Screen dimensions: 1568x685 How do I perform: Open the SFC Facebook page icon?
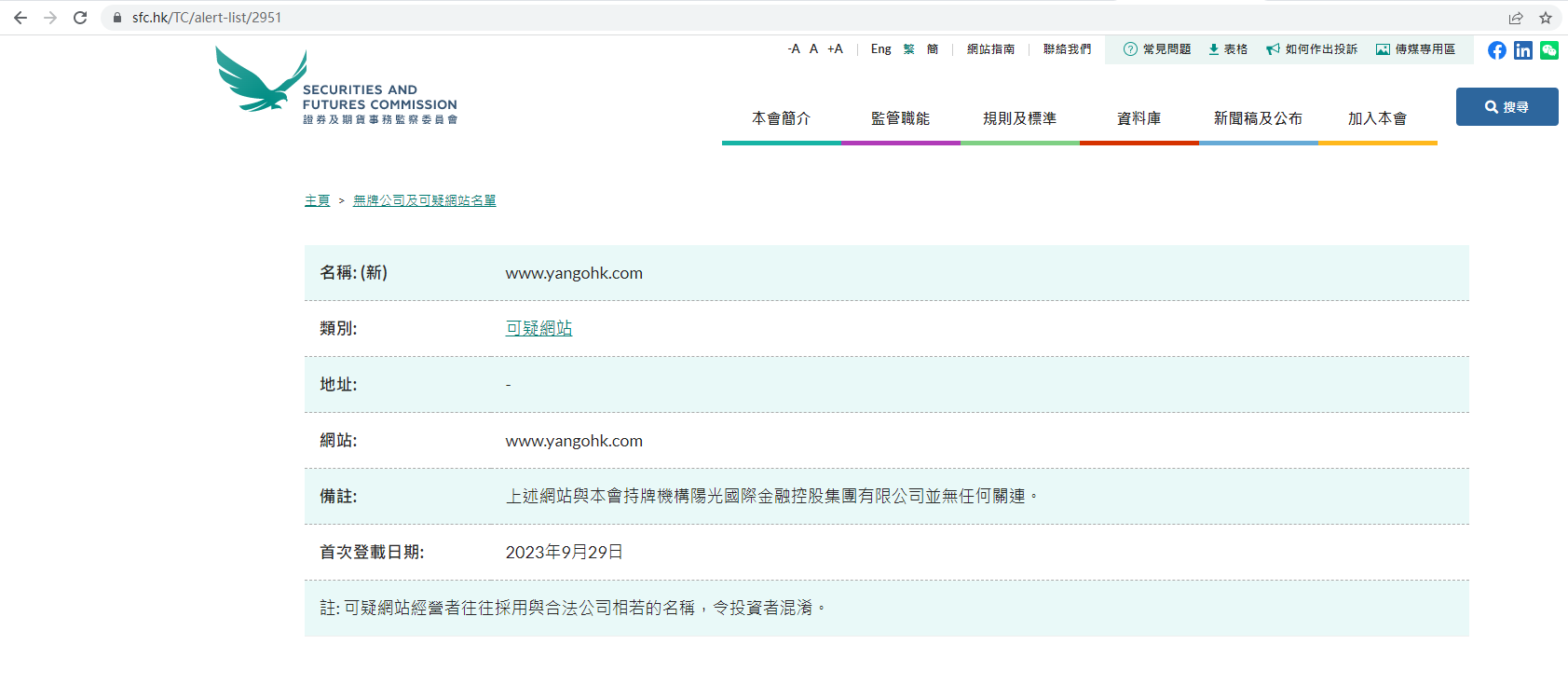[1496, 50]
